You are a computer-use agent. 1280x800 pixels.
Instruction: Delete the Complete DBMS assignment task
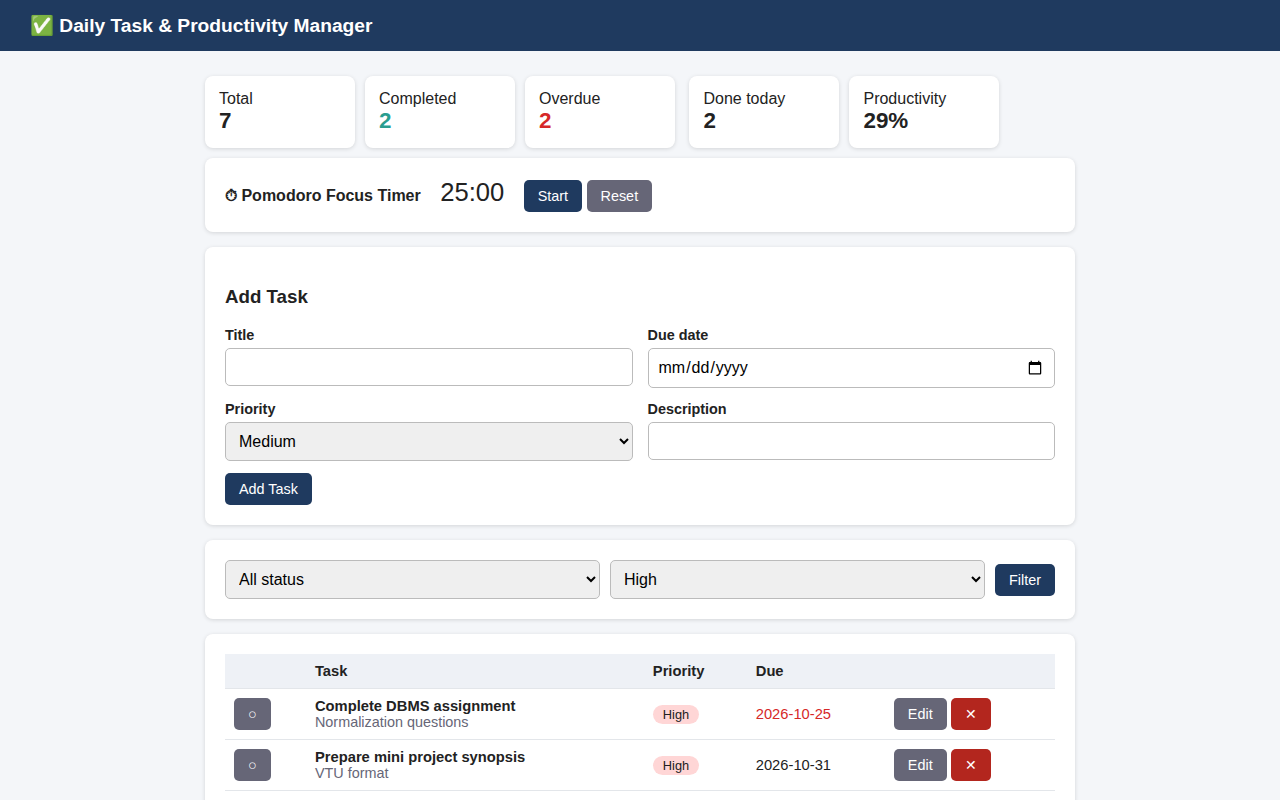pyautogui.click(x=970, y=714)
